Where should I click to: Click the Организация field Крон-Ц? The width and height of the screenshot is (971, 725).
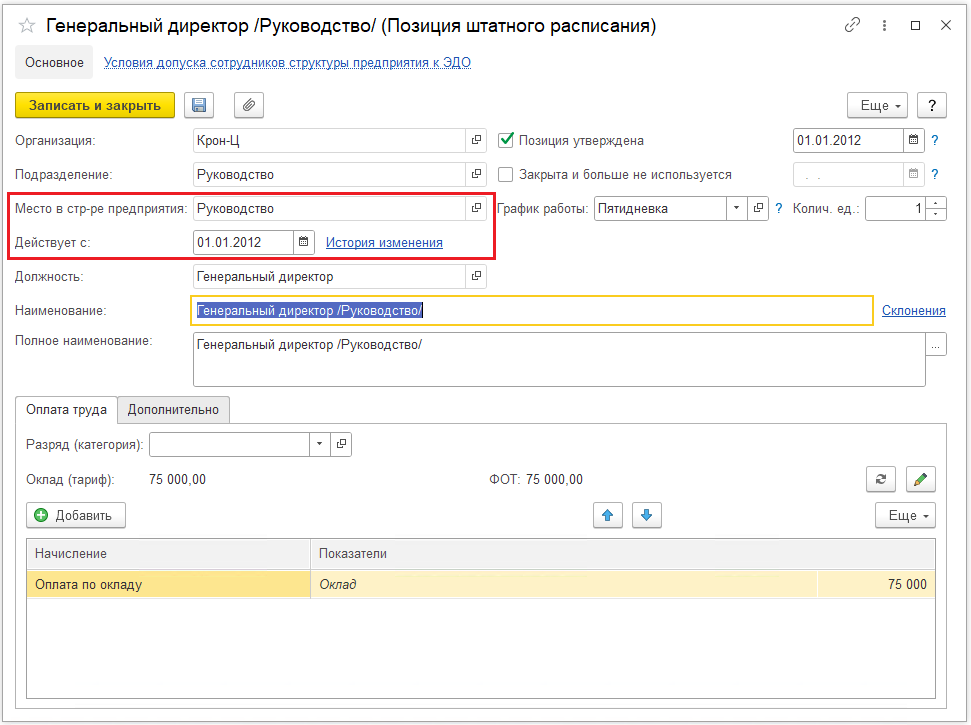[x=329, y=141]
